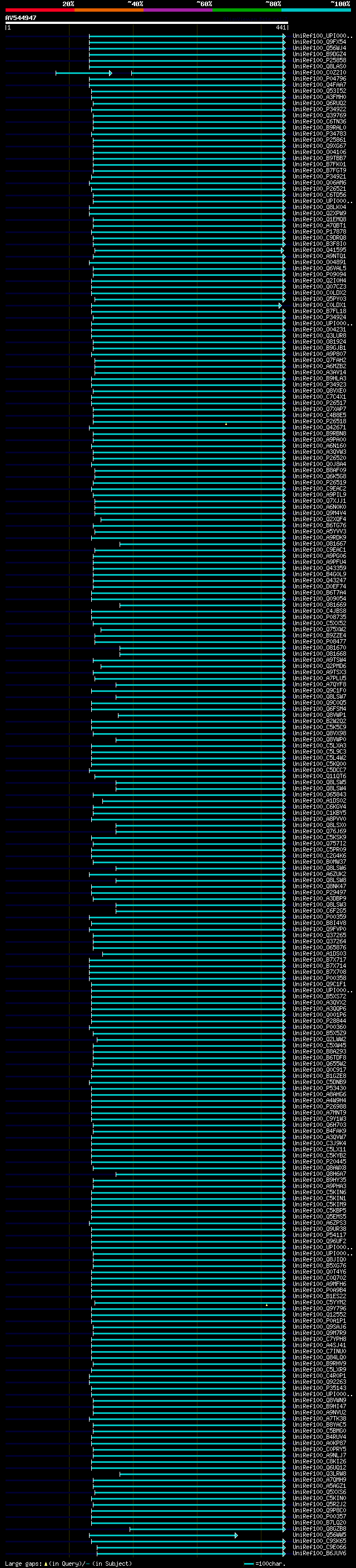Viewport: 356px width, 1568px height.
Task: Select hit UniRef100_C6TN36
Action: point(319,121)
